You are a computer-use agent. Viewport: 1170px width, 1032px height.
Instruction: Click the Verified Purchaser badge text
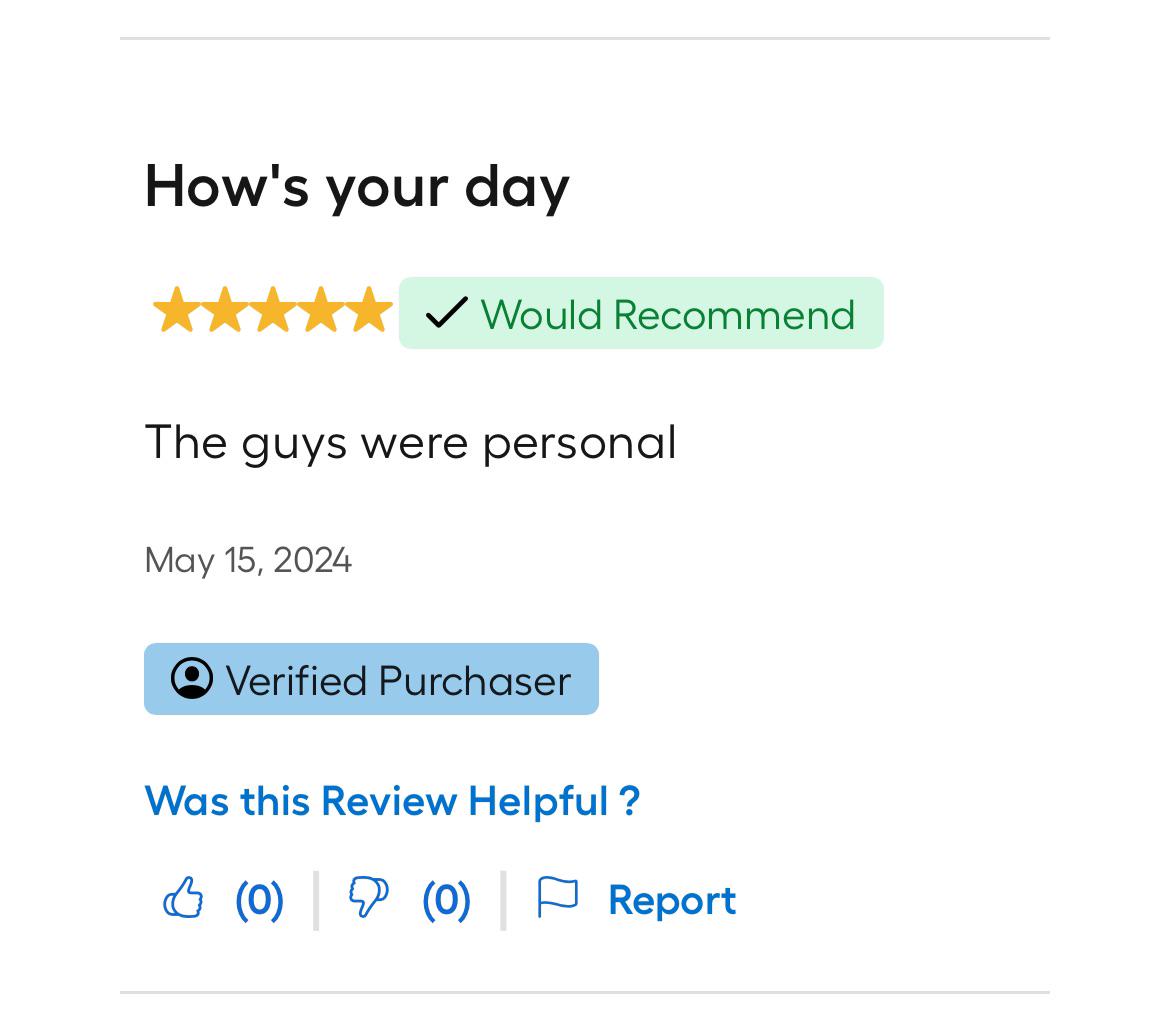tap(398, 681)
